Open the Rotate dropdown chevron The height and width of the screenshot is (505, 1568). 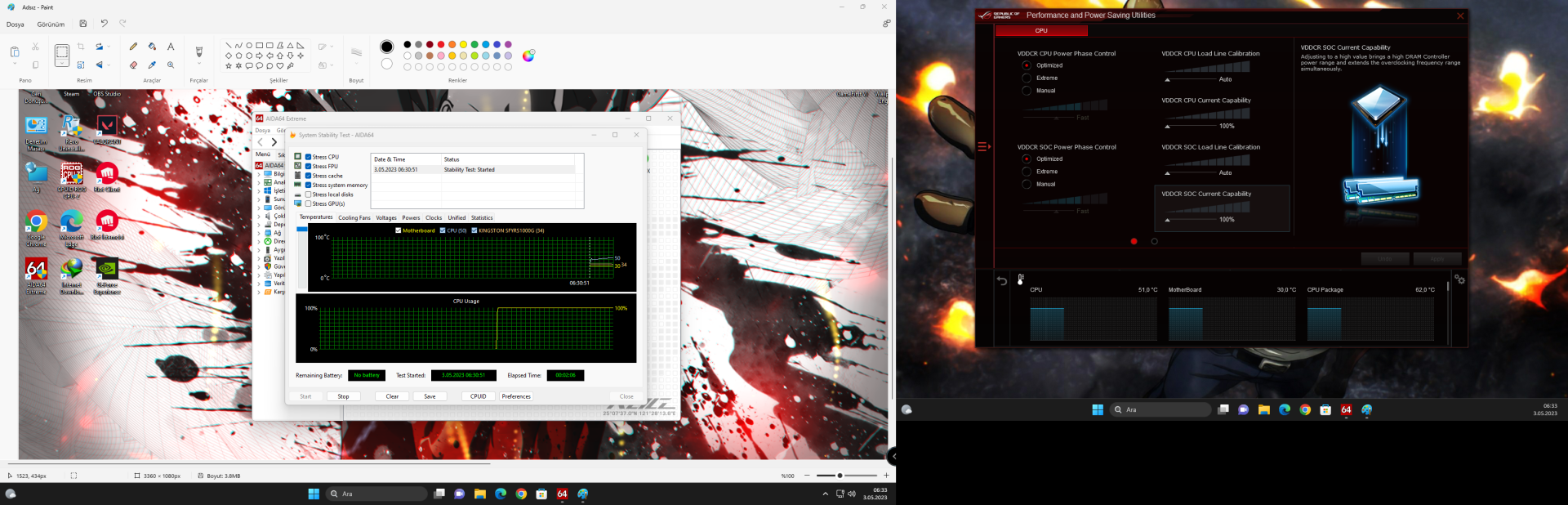pyautogui.click(x=109, y=47)
